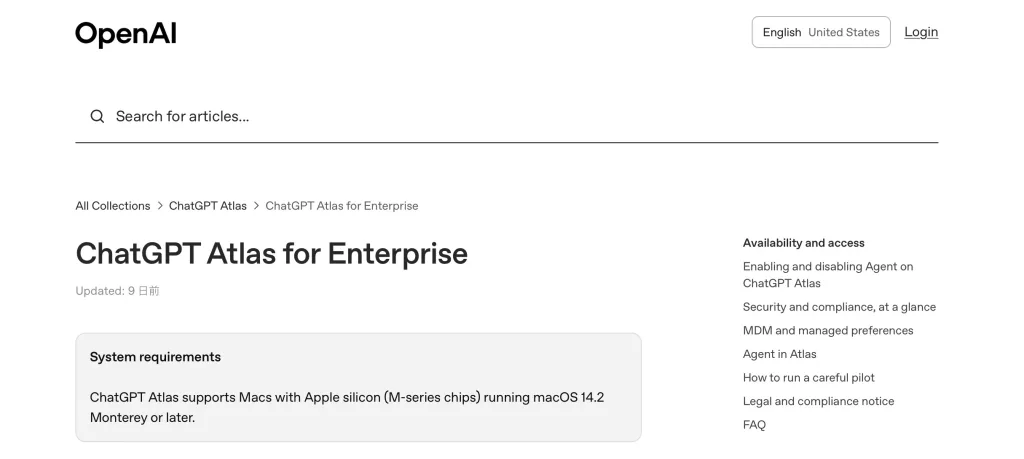The height and width of the screenshot is (459, 1024).
Task: Open How to run a careful pilot
Action: [808, 378]
